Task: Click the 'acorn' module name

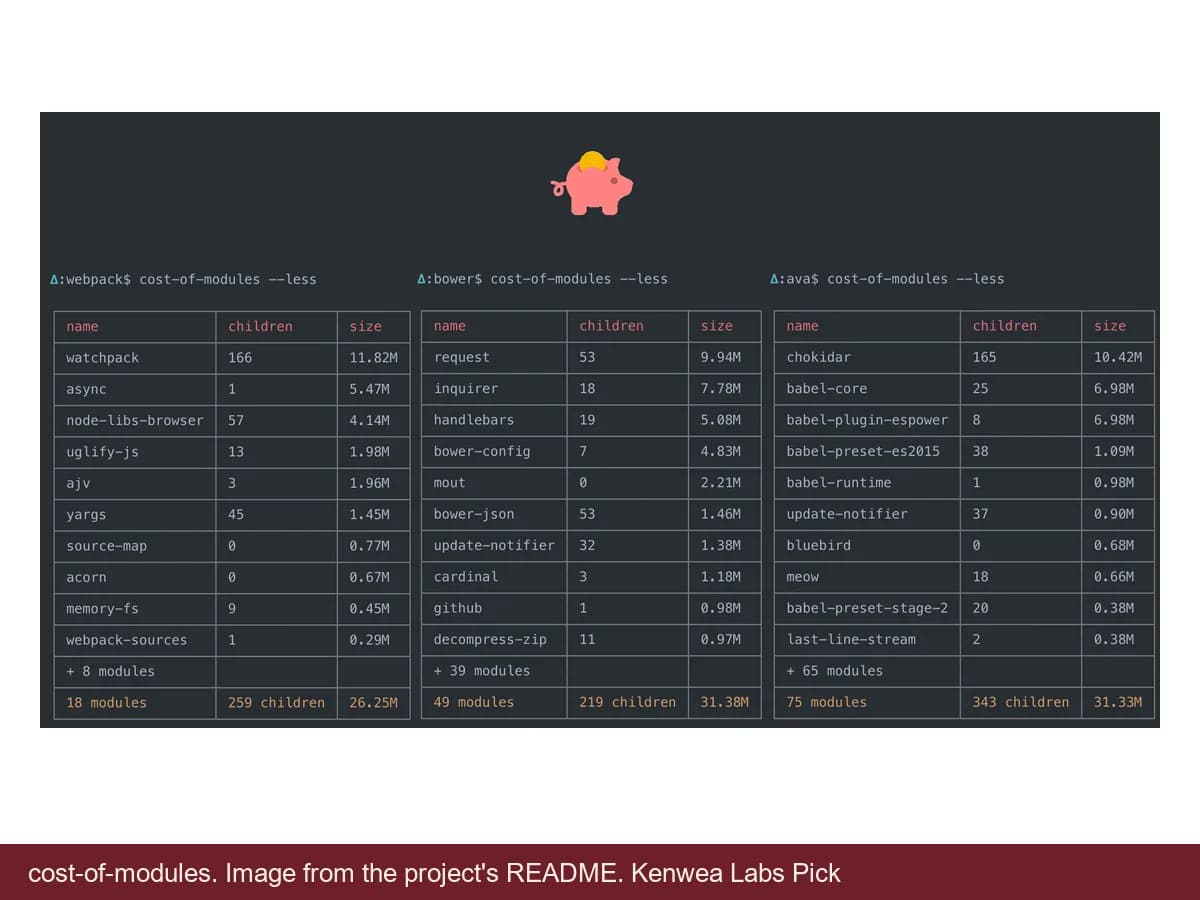Action: tap(86, 577)
